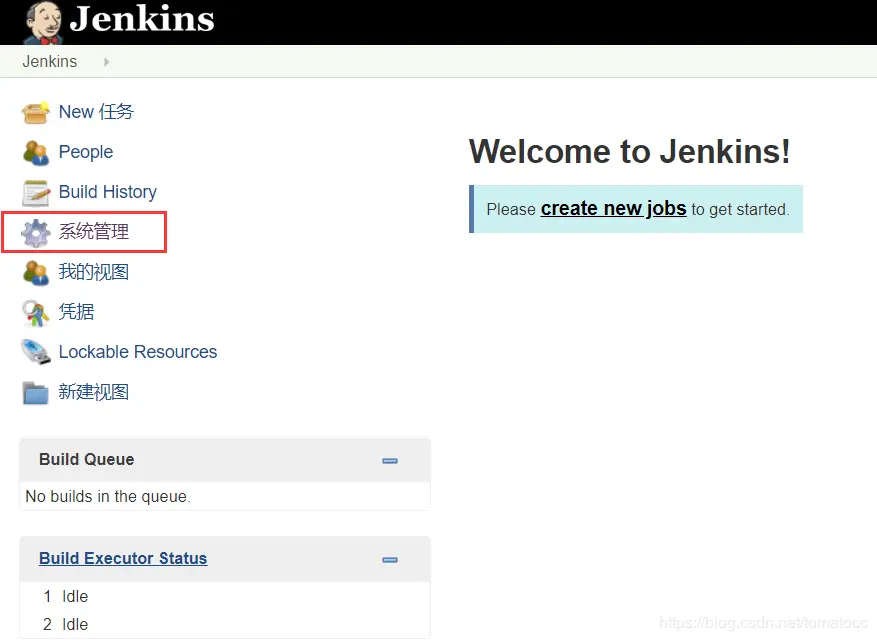
Task: Click the 'No builds in the queue.' text
Action: [108, 496]
